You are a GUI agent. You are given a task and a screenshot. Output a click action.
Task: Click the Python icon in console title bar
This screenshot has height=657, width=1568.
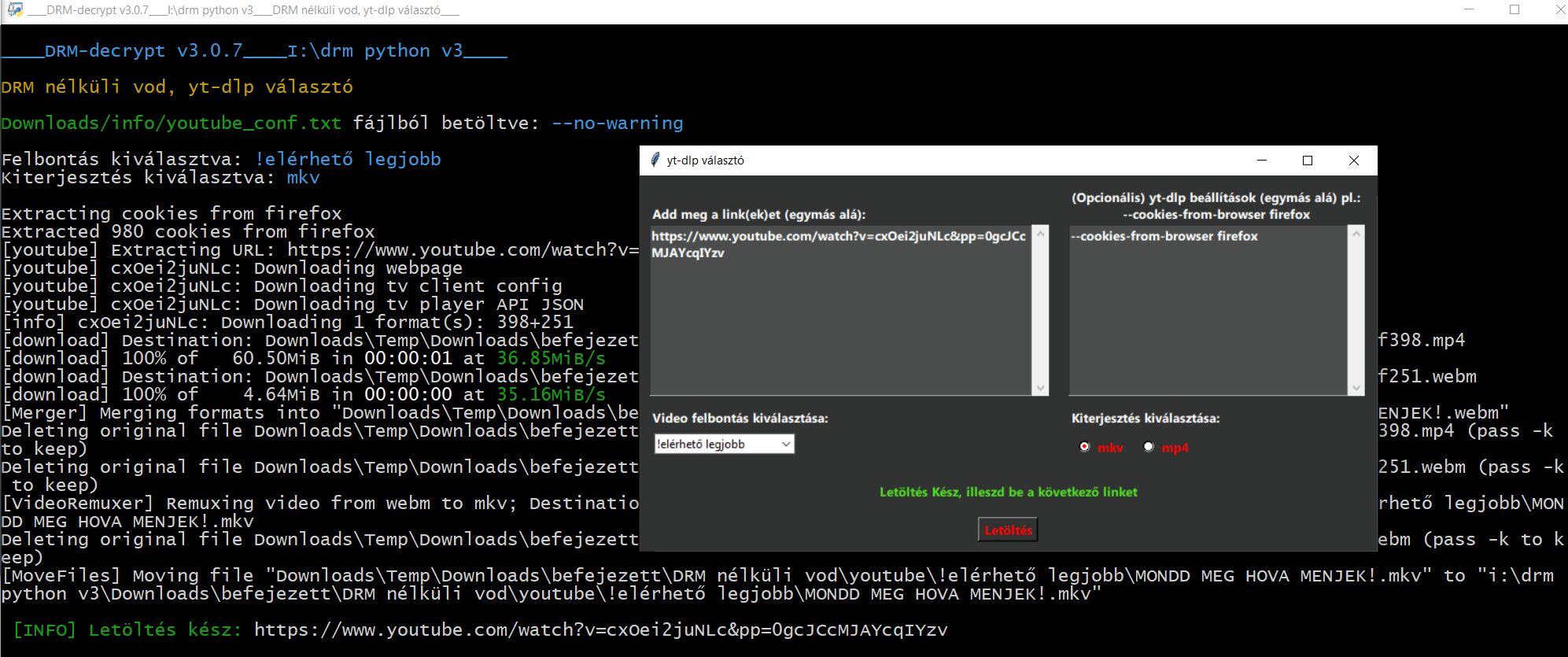tap(15, 10)
